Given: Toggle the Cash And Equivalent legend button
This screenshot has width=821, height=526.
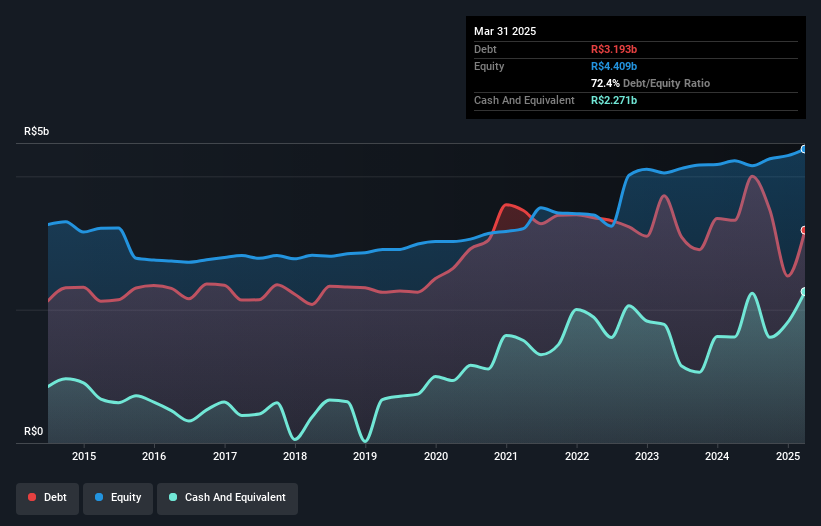Looking at the screenshot, I should coord(227,498).
